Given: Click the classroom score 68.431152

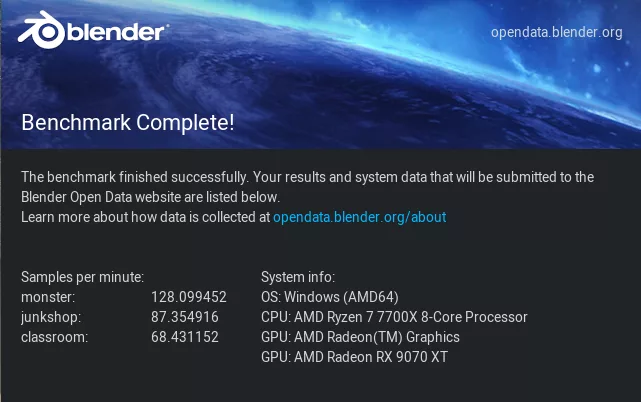Looking at the screenshot, I should [185, 337].
